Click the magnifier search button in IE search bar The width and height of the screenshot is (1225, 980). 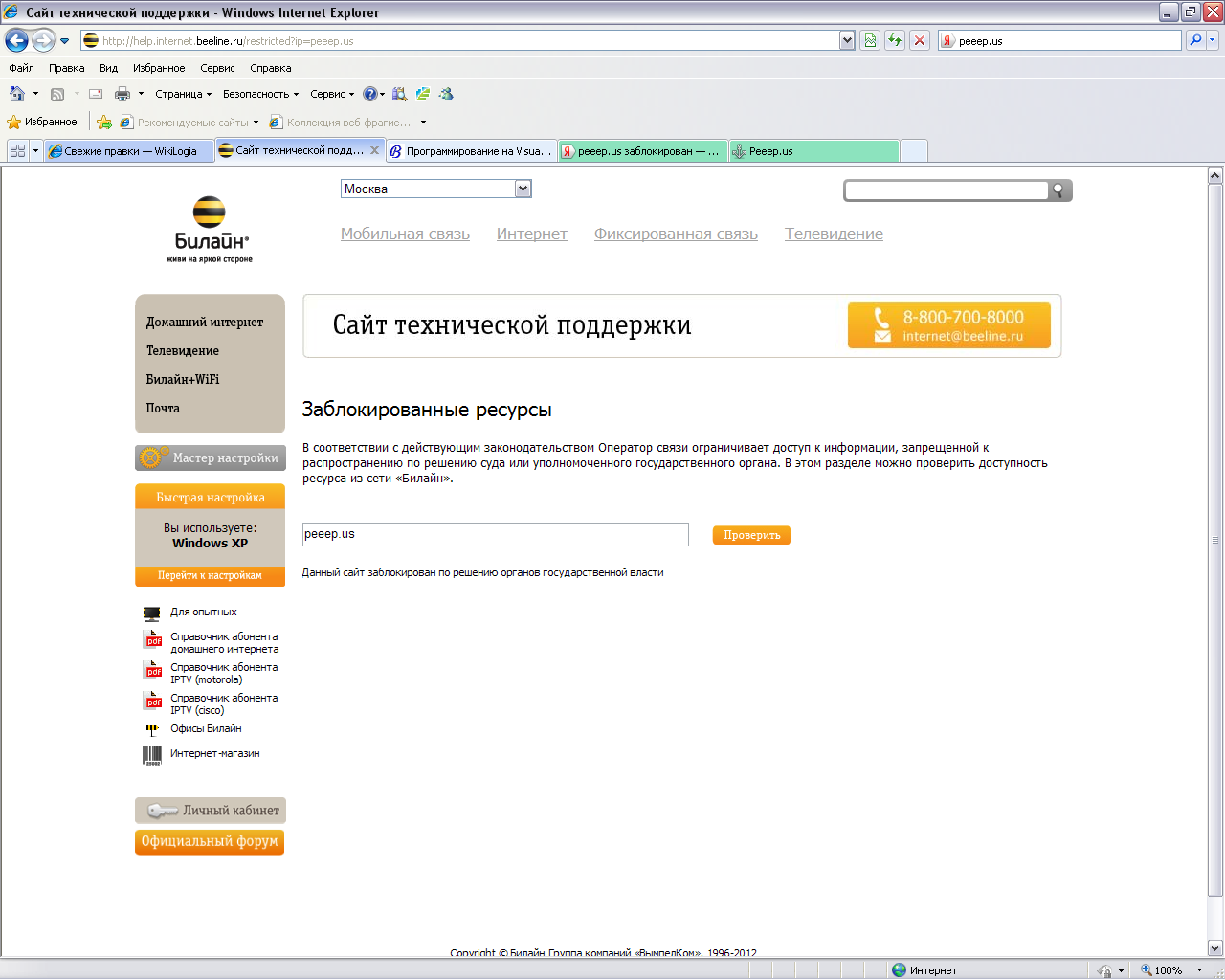point(1195,40)
